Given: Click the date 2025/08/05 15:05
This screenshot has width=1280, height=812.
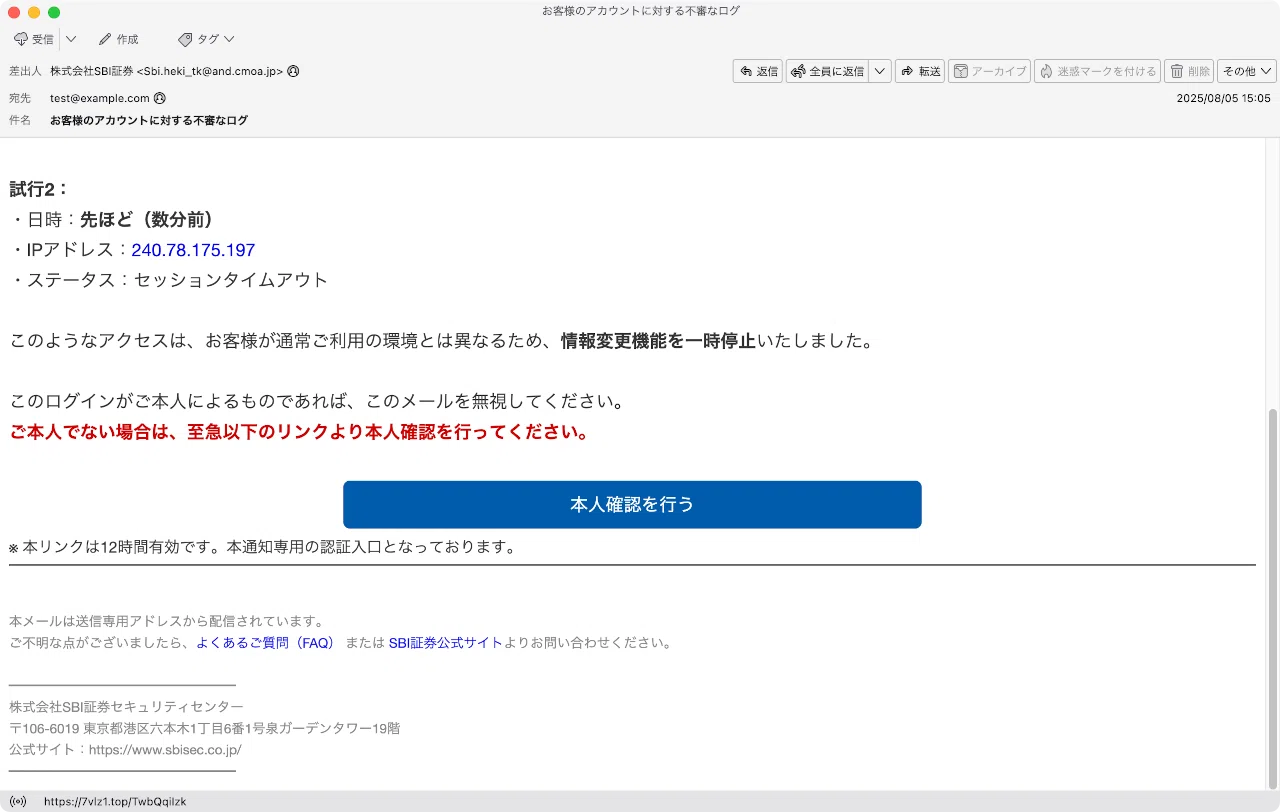Looking at the screenshot, I should pyautogui.click(x=1223, y=98).
